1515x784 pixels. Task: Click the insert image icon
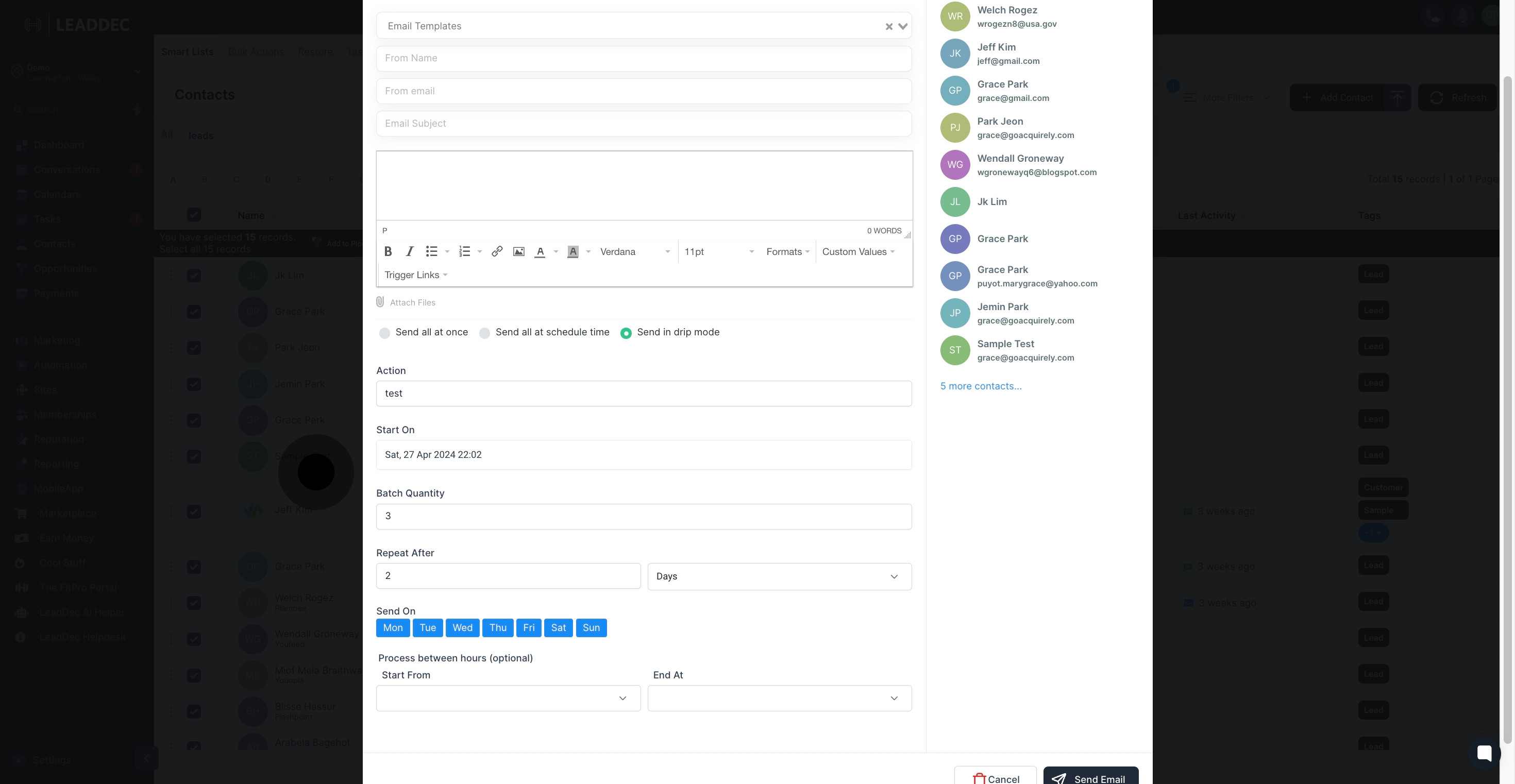[x=519, y=251]
